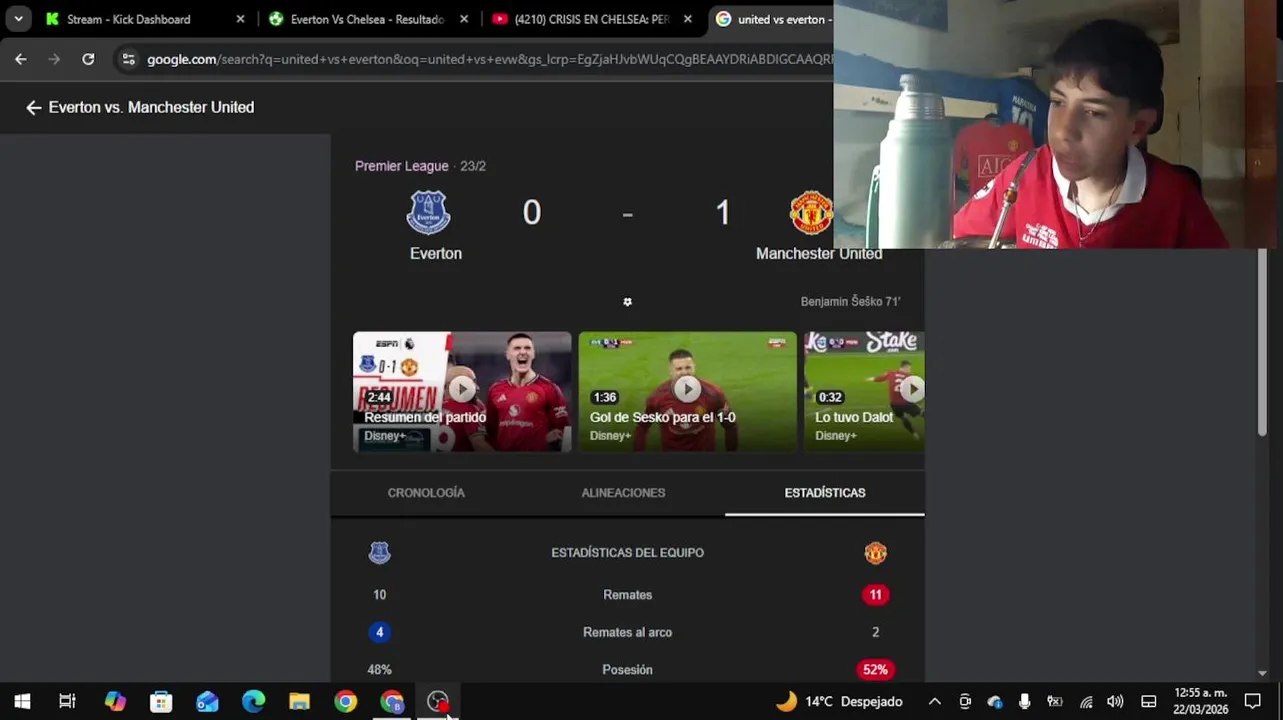
Task: Click the google.com address bar URL
Action: [x=490, y=59]
